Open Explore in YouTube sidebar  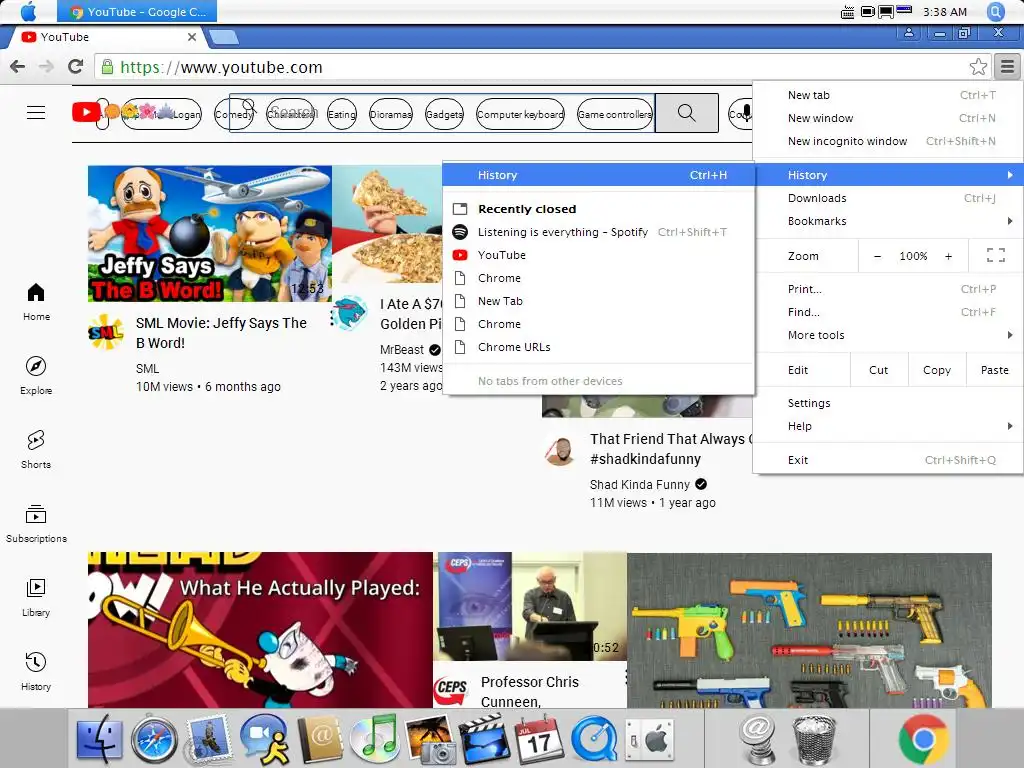click(x=36, y=376)
